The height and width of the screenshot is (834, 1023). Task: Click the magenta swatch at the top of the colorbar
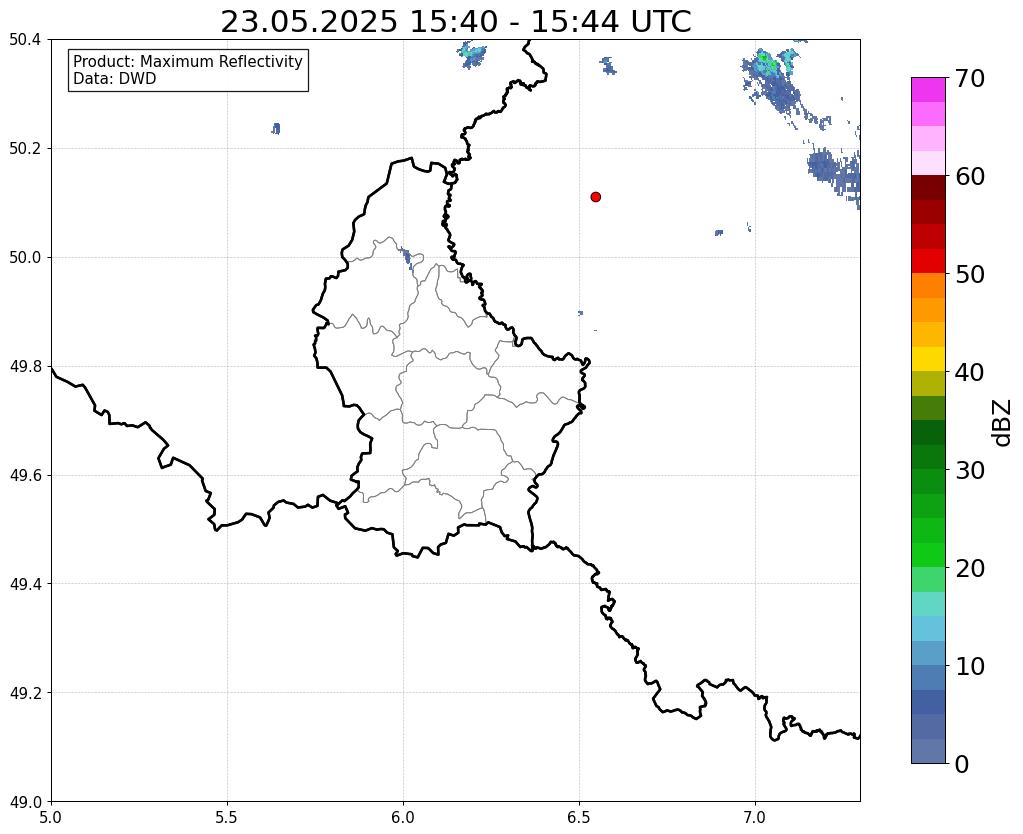[928, 90]
